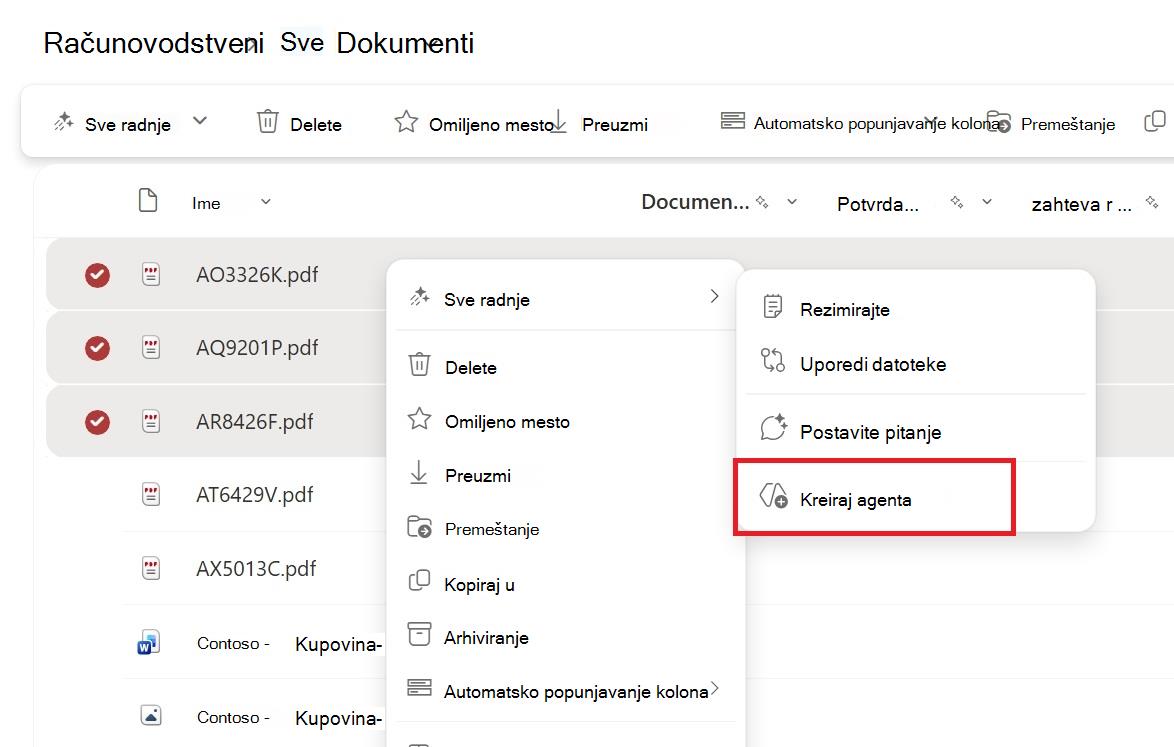
Task: Open file AX5013C.pdf
Action: click(256, 569)
